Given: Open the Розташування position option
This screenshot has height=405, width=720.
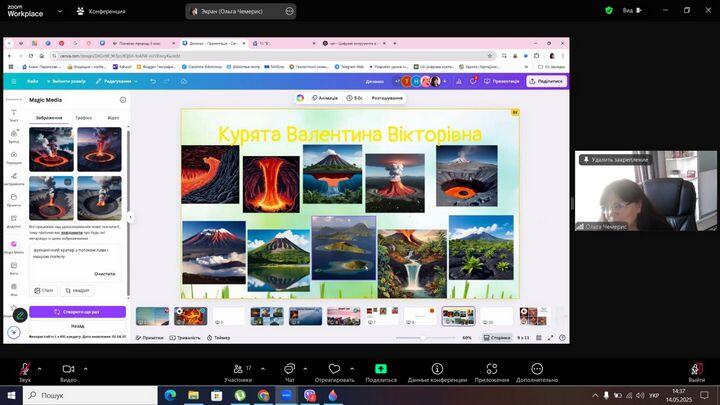Looking at the screenshot, I should coord(387,98).
